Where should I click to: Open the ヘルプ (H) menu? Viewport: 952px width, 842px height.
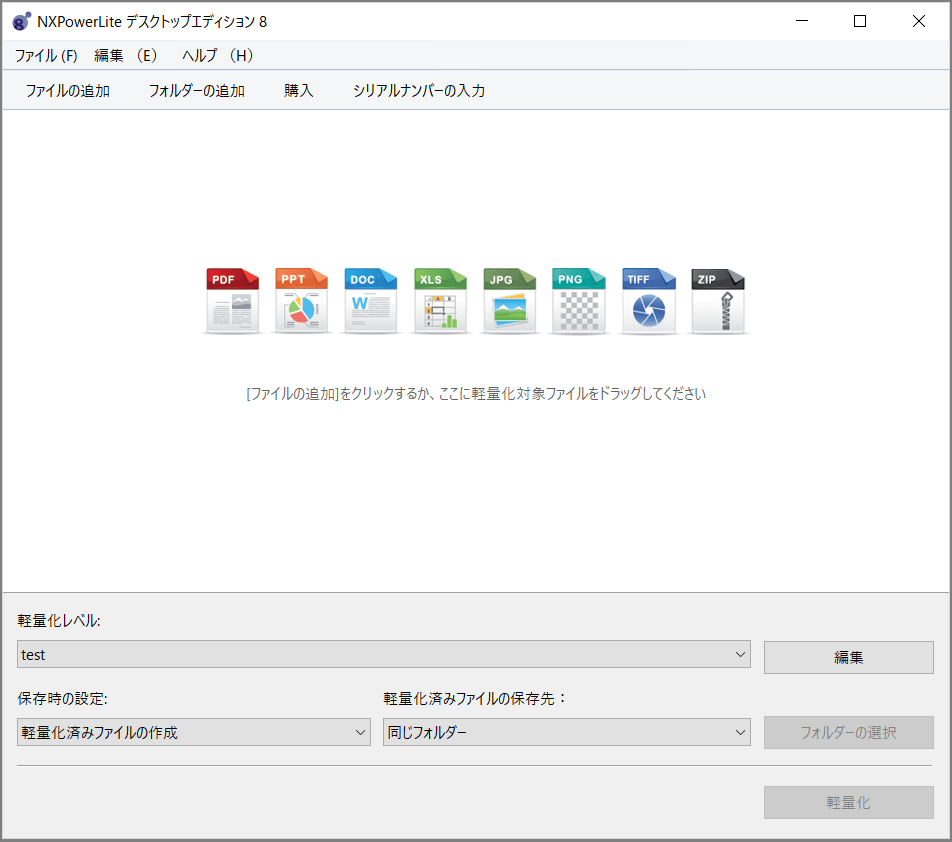point(217,55)
